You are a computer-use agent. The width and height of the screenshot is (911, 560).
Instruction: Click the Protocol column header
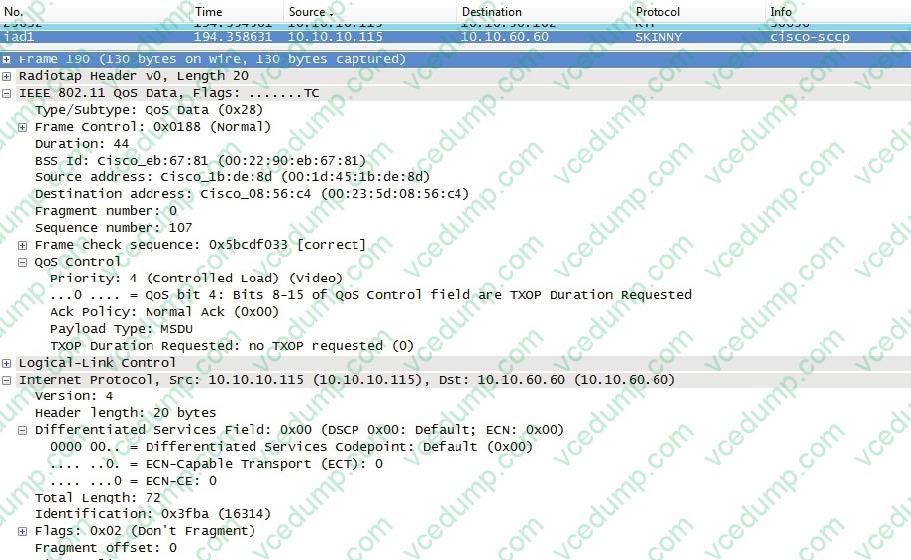tap(659, 11)
